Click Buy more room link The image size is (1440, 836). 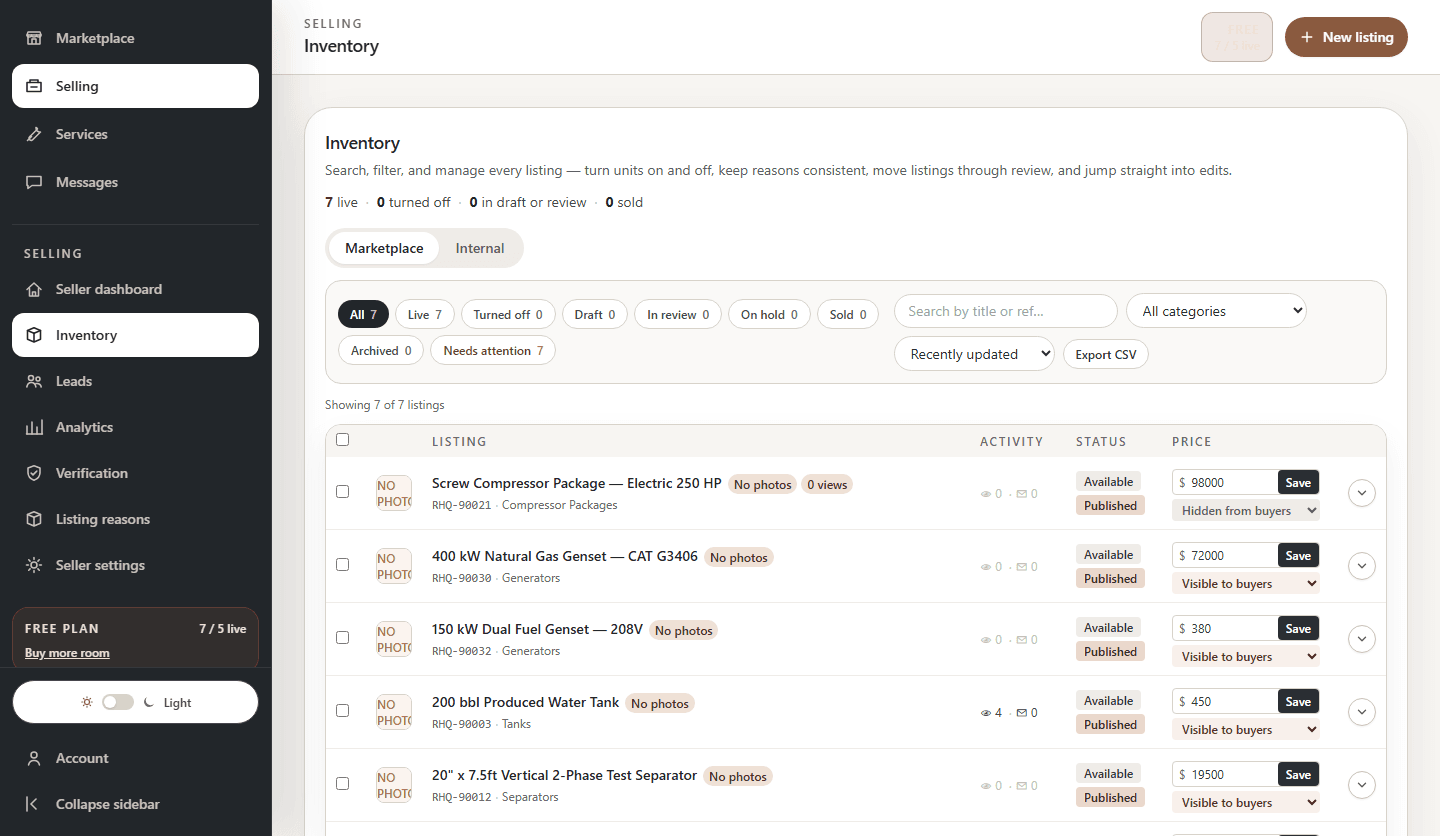(67, 653)
